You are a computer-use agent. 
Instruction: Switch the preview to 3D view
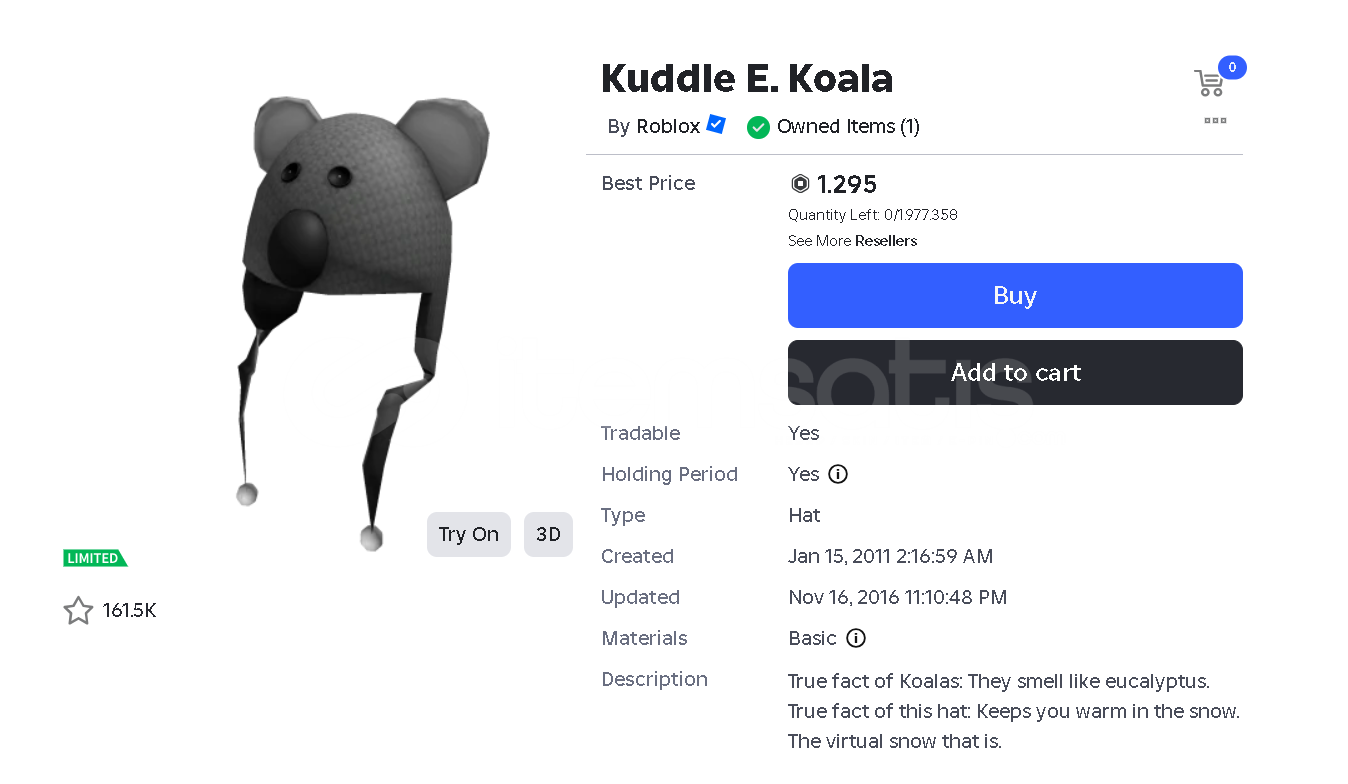click(548, 534)
